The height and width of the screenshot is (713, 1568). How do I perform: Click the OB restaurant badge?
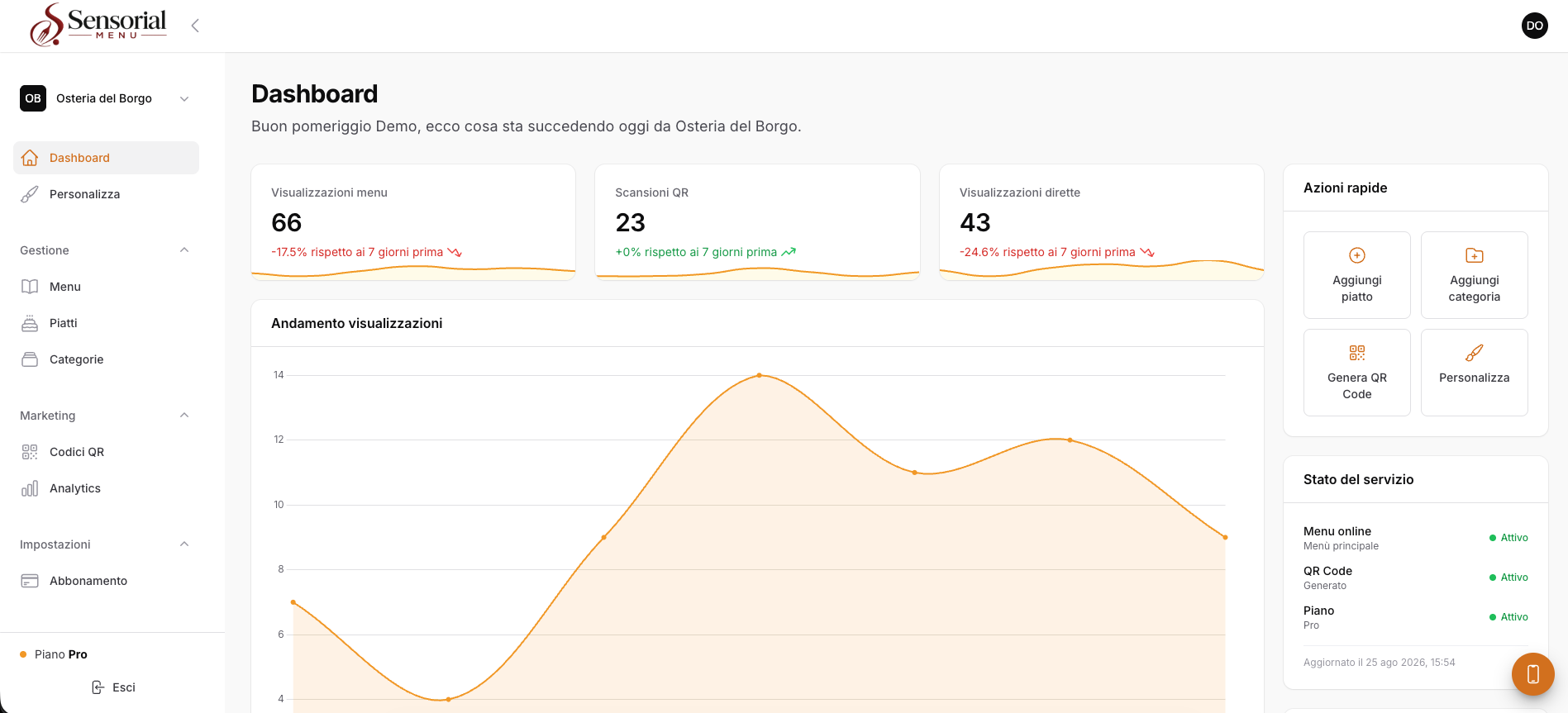click(33, 98)
